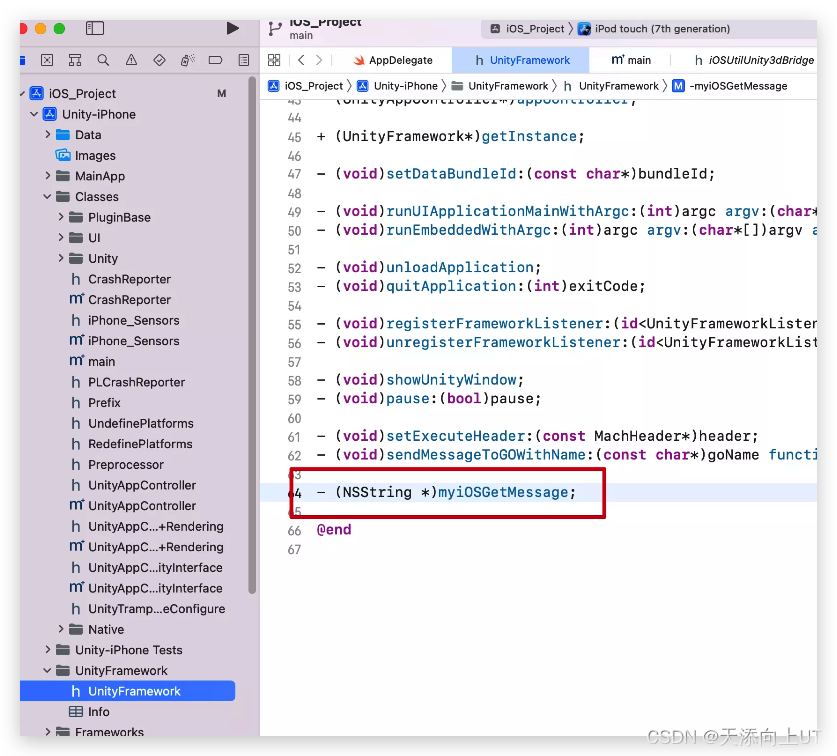Screen dimensions: 837x756
Task: Click UnityFramework folder in the jump bar
Action: click(500, 86)
